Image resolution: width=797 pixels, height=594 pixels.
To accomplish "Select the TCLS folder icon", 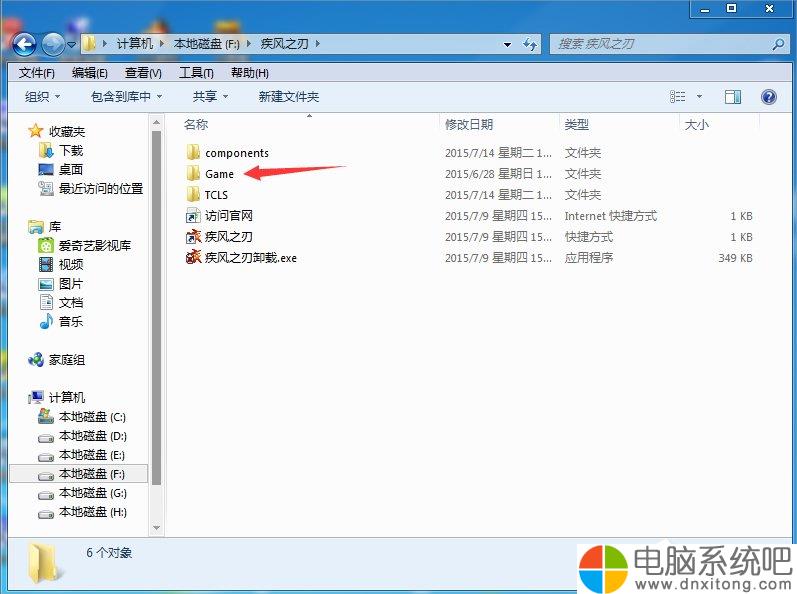I will 193,194.
